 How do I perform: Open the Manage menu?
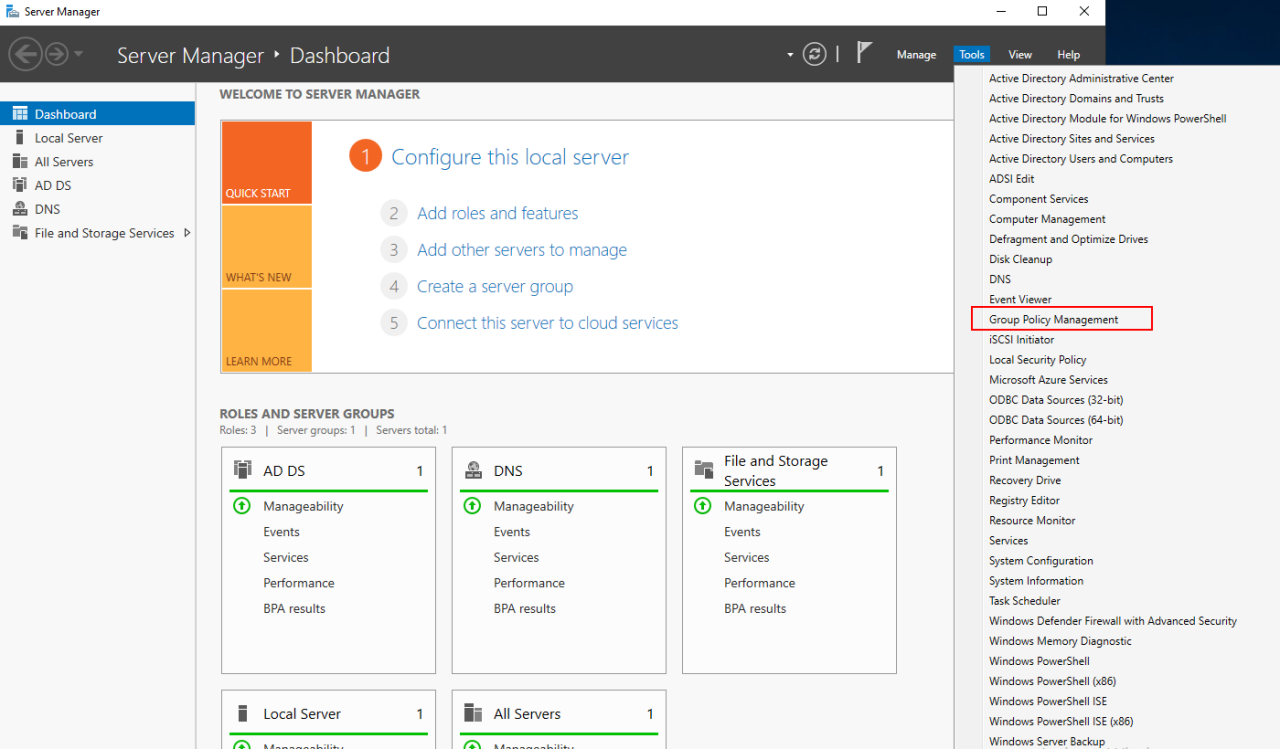916,54
